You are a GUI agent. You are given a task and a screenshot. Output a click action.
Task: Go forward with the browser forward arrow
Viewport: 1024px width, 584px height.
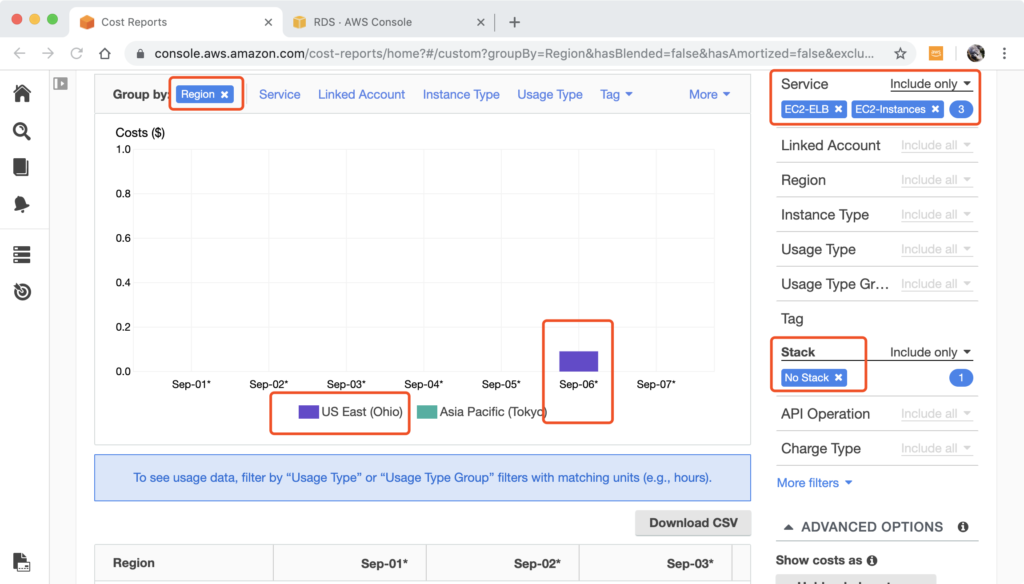click(x=48, y=54)
